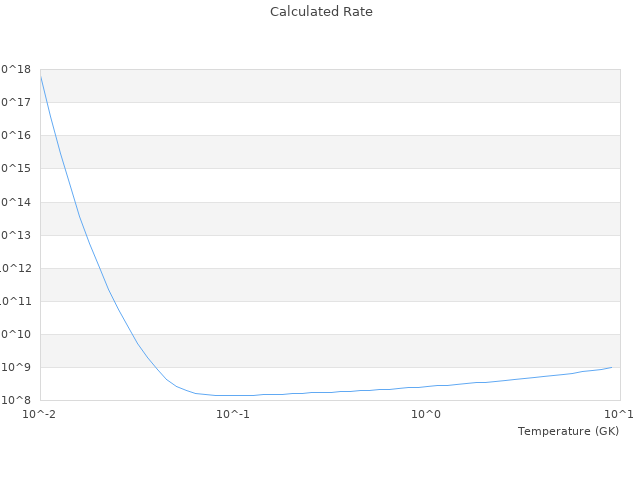Select the 10^1 x-axis tick label

click(x=619, y=414)
